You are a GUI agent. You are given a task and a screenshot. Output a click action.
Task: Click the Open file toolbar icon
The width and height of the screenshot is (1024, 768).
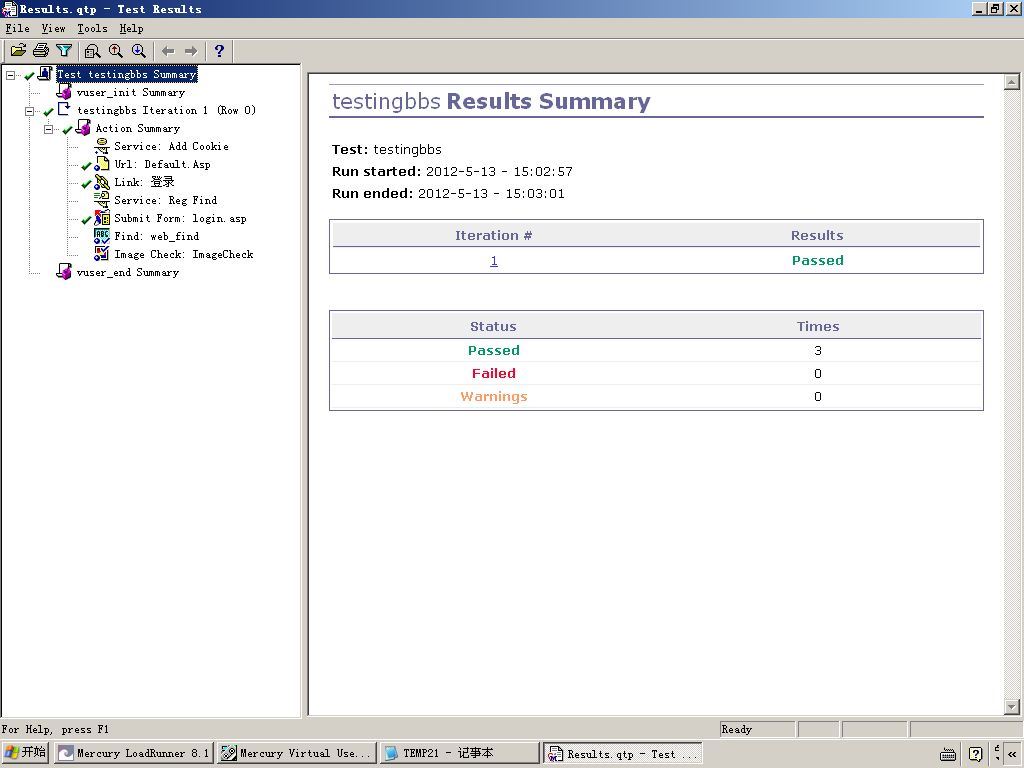[18, 51]
